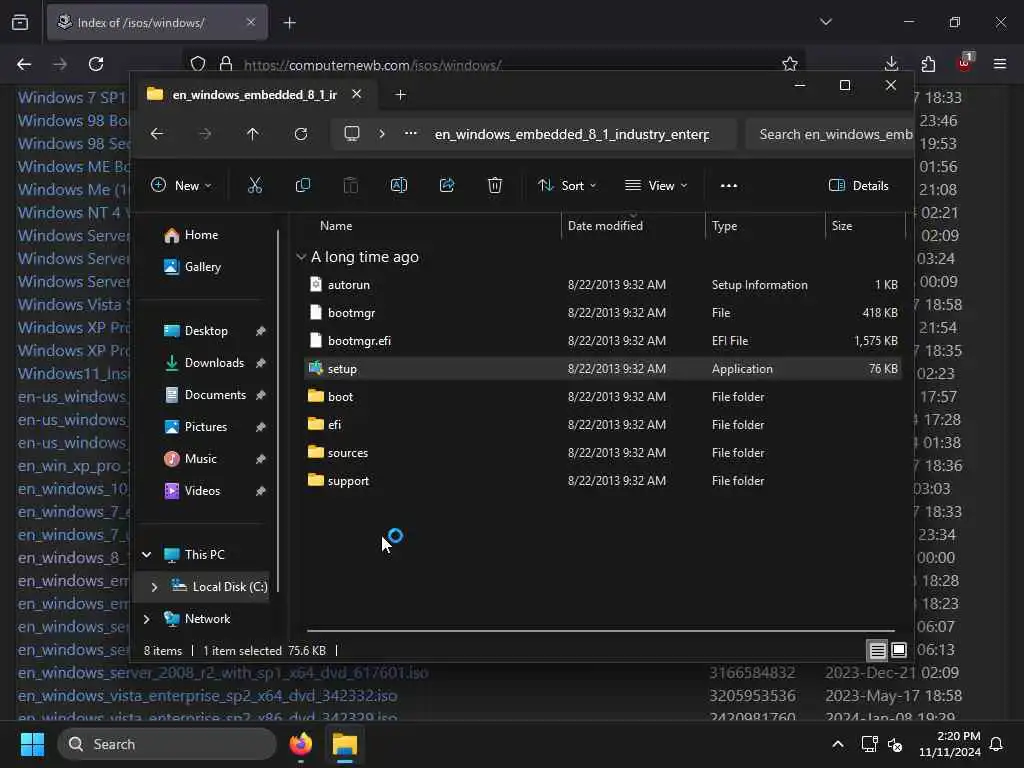Open en_windows_vista_enterprise_sp2_x64 ISO link in Firefox
The height and width of the screenshot is (768, 1024).
point(207,696)
